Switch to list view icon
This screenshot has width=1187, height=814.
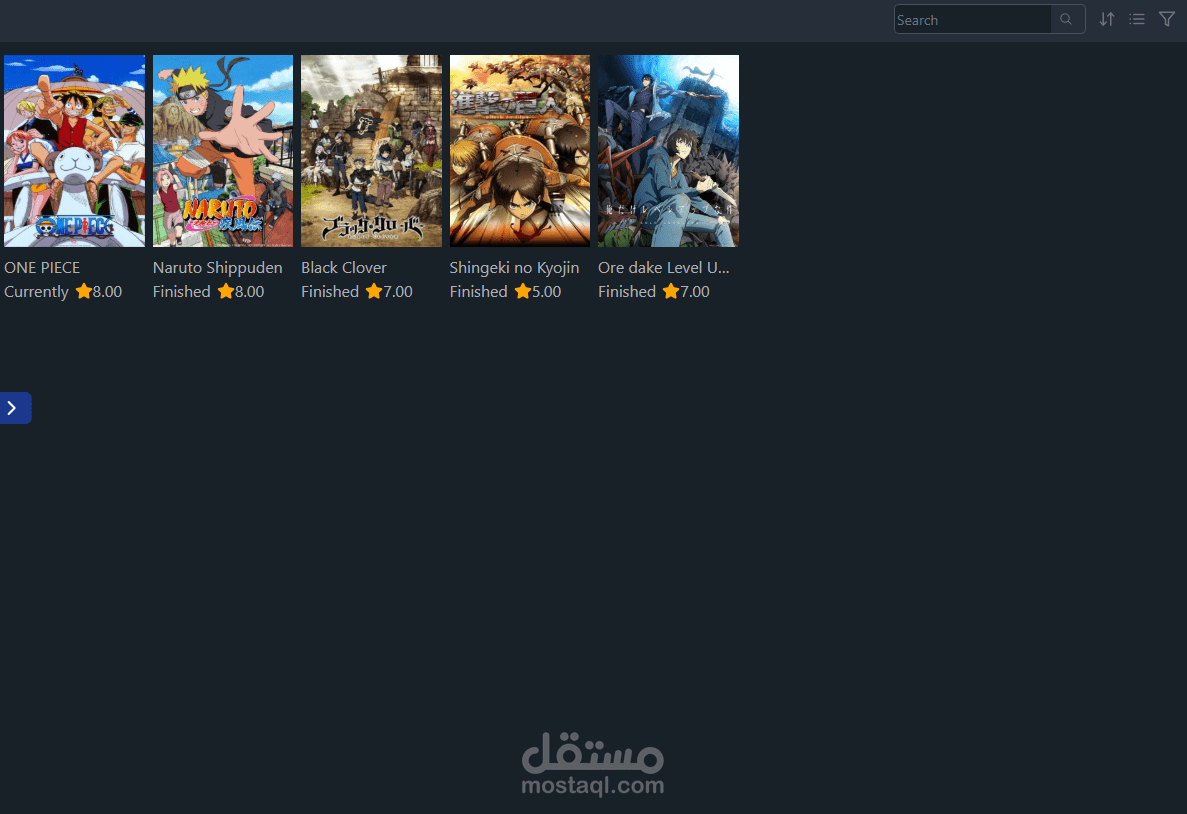(1137, 19)
